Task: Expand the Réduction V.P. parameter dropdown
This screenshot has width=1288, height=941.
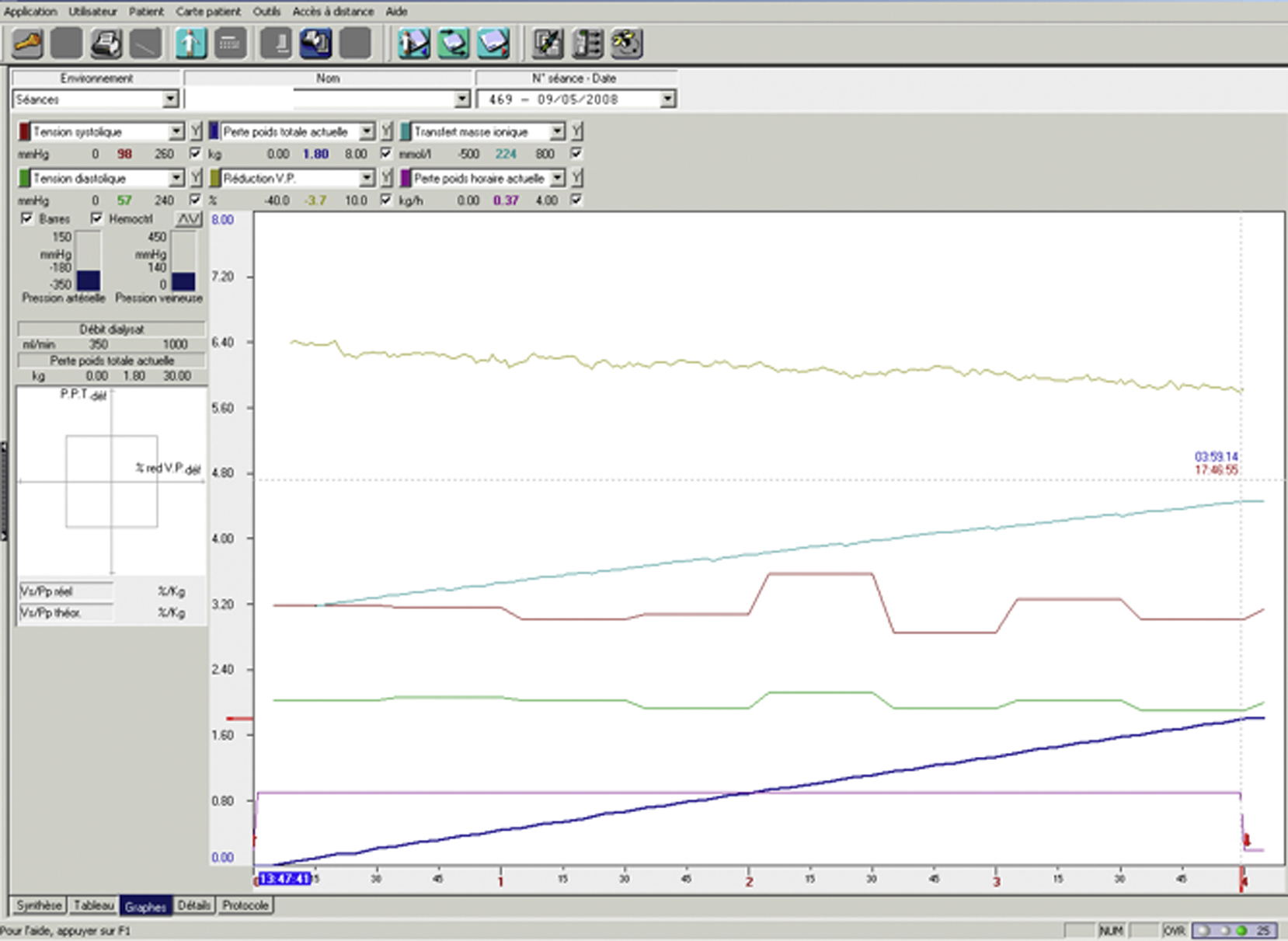Action: (x=367, y=178)
